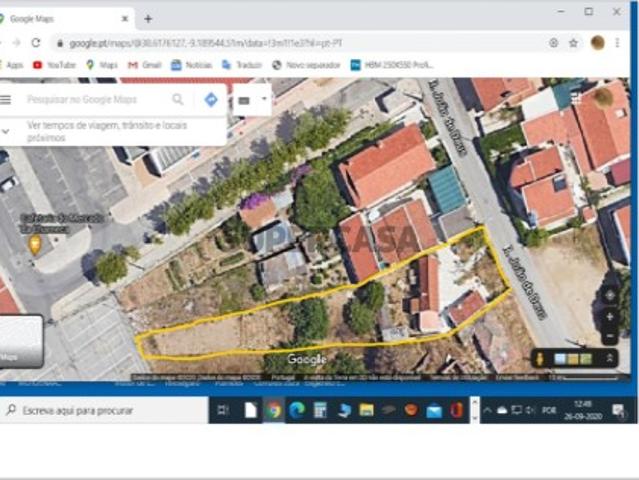The image size is (639, 480).
Task: Zoom in on the map with plus button
Action: point(610,316)
